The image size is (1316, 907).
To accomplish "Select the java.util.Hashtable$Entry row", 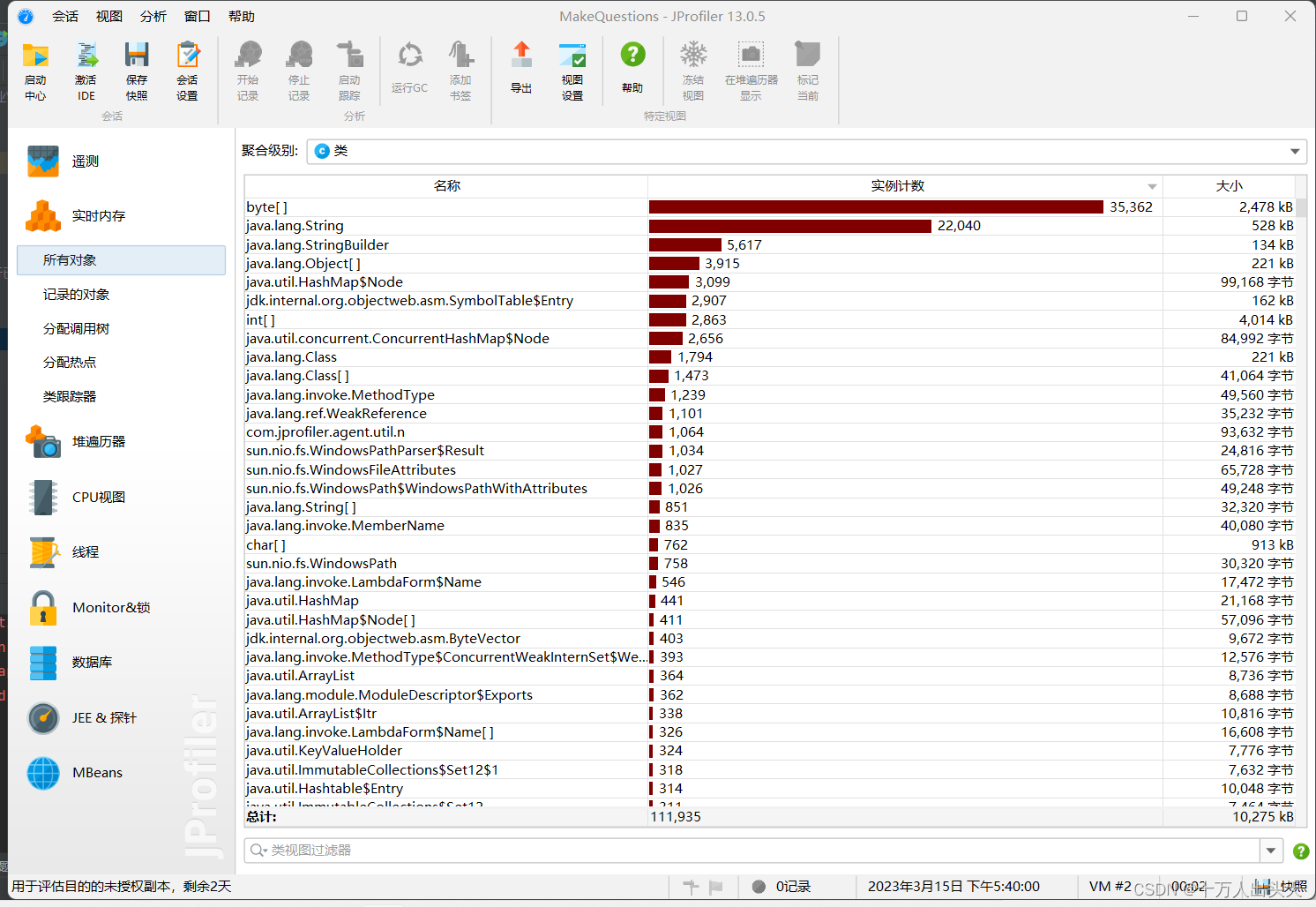I will [770, 789].
